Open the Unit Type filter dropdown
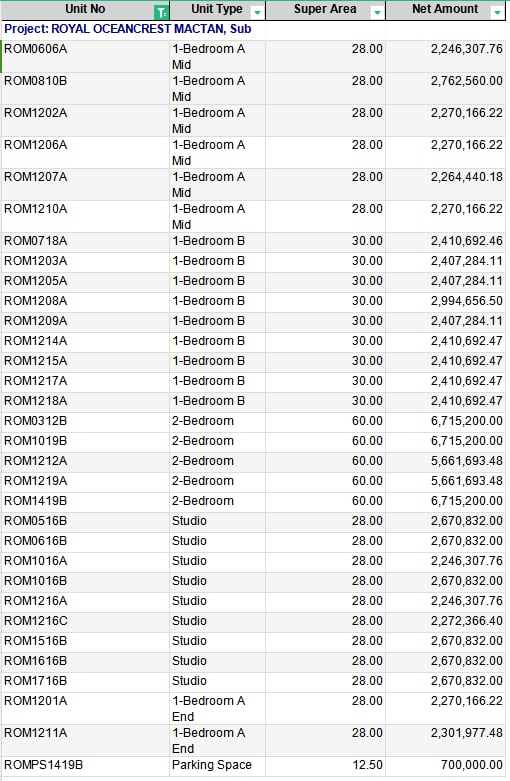Viewport: 510px width, 781px height. click(x=257, y=12)
